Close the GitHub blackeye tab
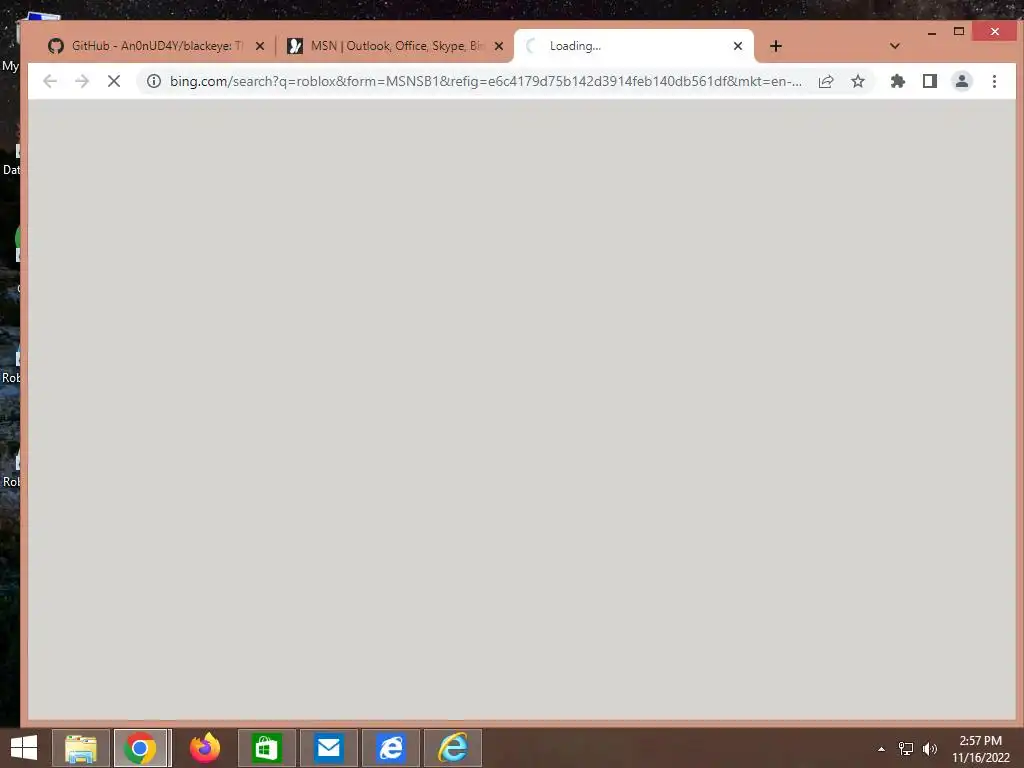 260,46
